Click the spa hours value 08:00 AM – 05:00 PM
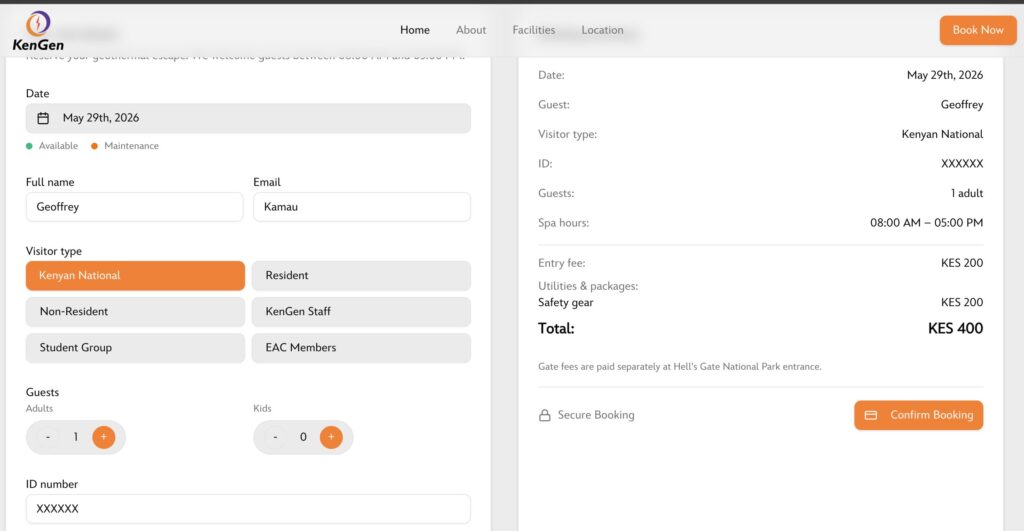Screen dimensions: 1024x531 pyautogui.click(x=926, y=223)
